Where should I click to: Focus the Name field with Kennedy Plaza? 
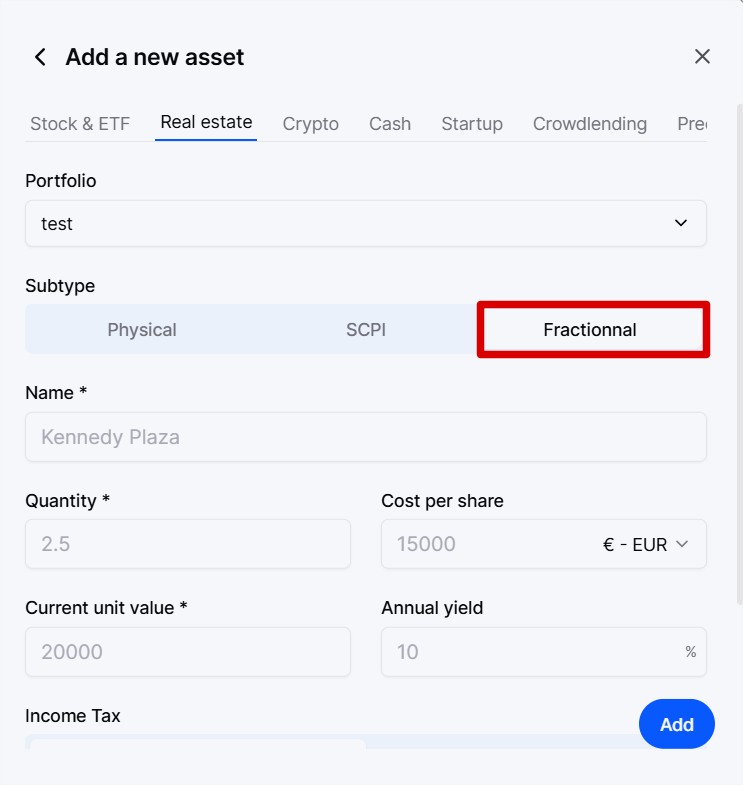coord(365,437)
